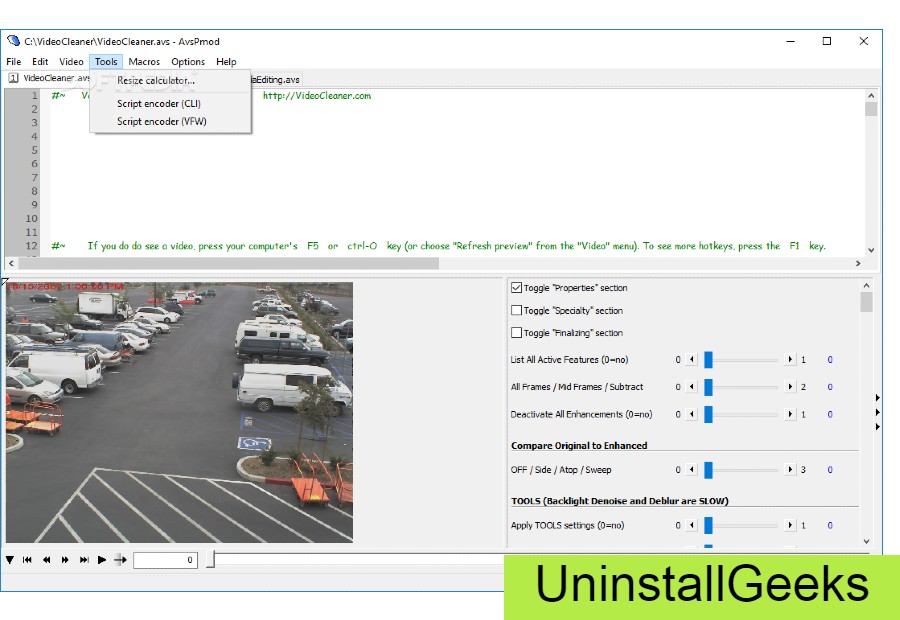Click the Deactivate All Enhancements slider
Screen dimensions: 900x620
tap(740, 414)
